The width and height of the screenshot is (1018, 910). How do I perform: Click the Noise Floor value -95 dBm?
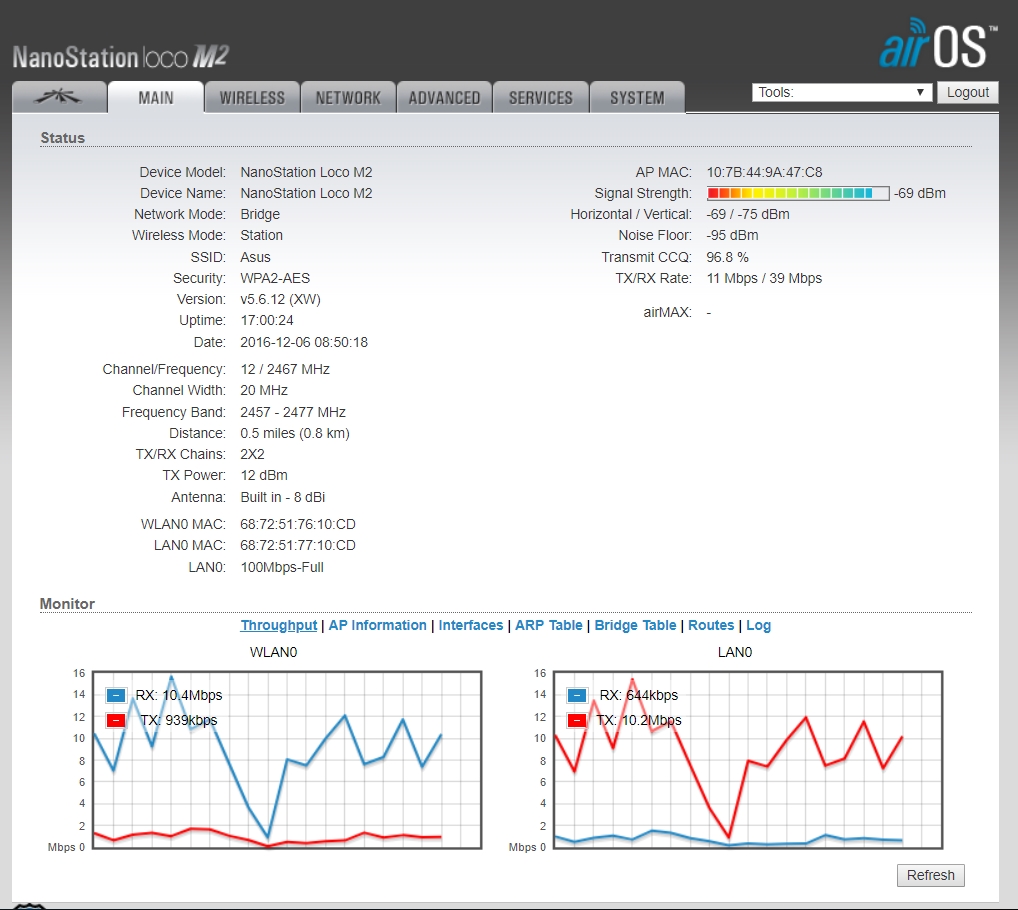tap(732, 235)
